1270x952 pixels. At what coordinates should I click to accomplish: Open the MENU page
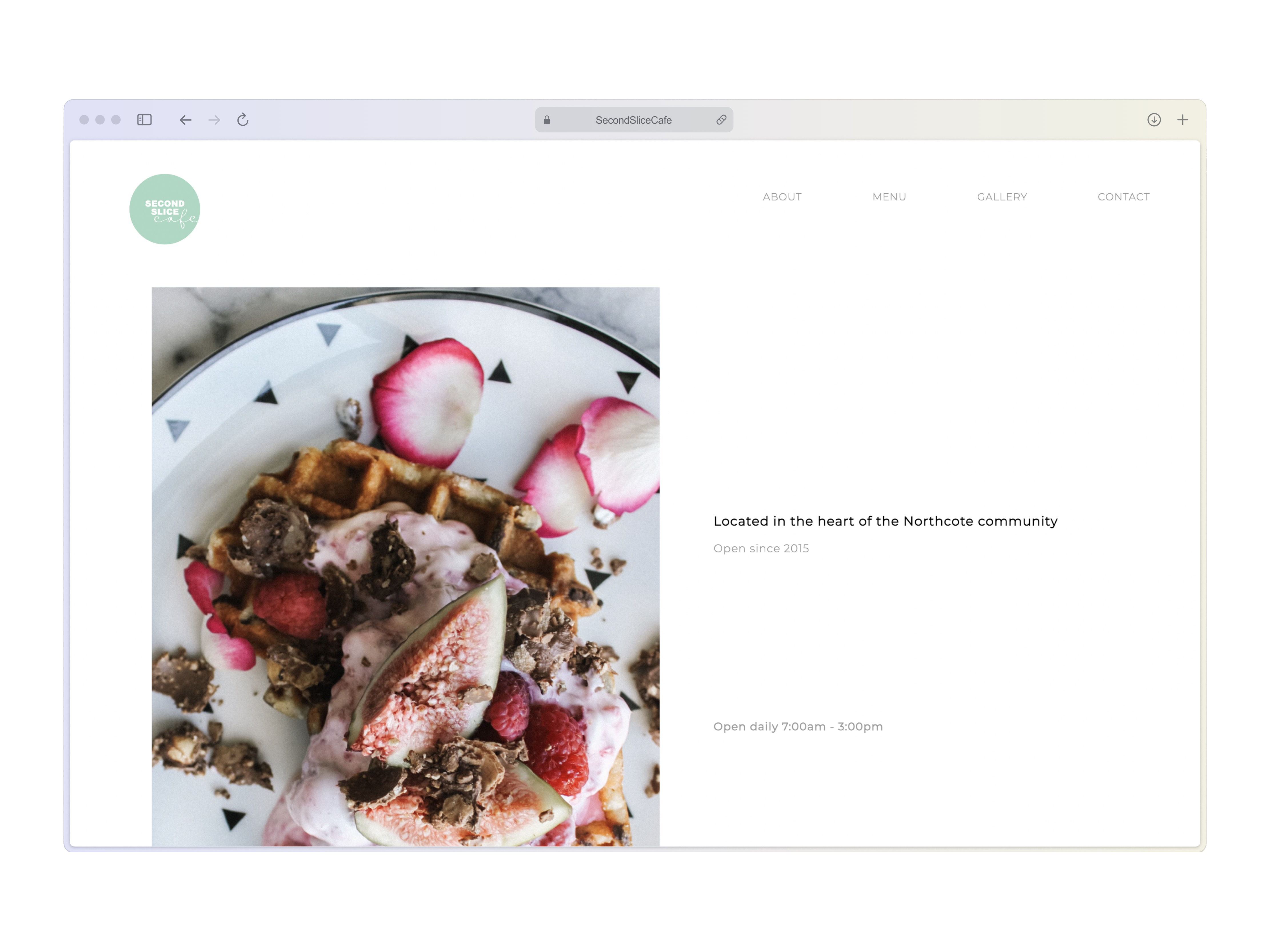coord(889,197)
